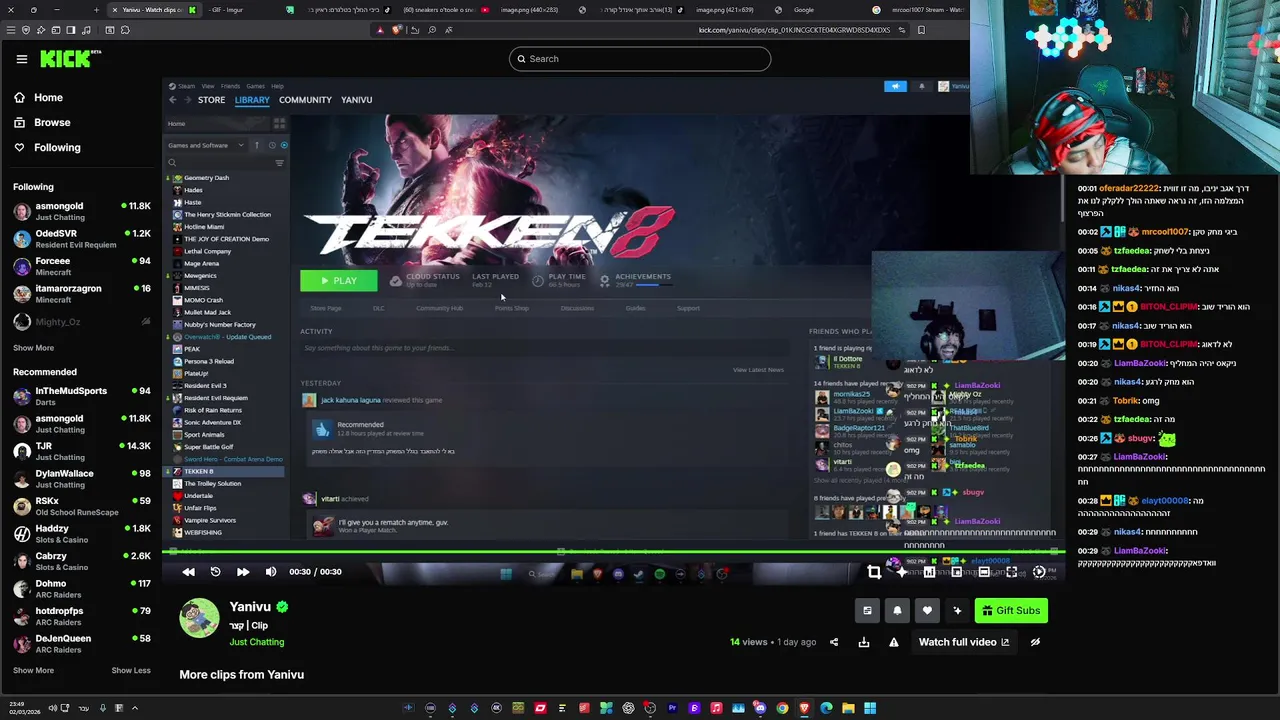Viewport: 1280px width, 720px height.
Task: Open Haddzy recommended channel
Action: (82, 534)
